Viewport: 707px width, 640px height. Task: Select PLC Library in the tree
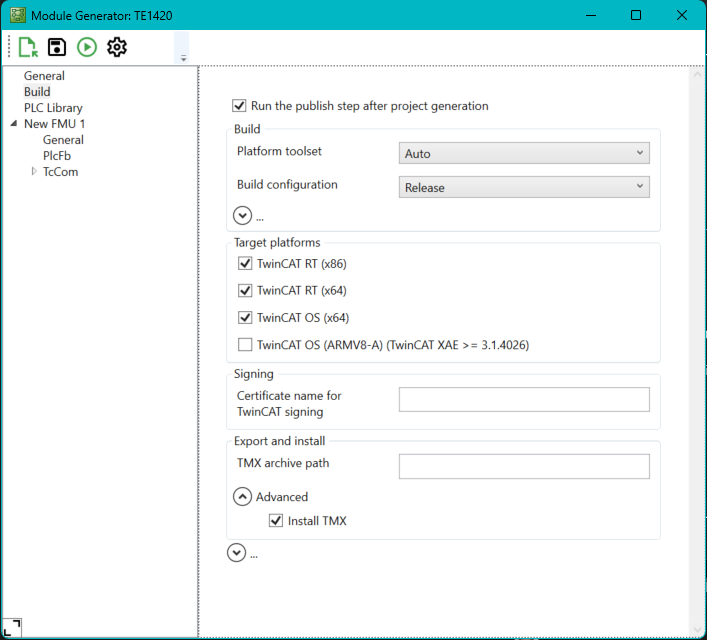(x=53, y=108)
